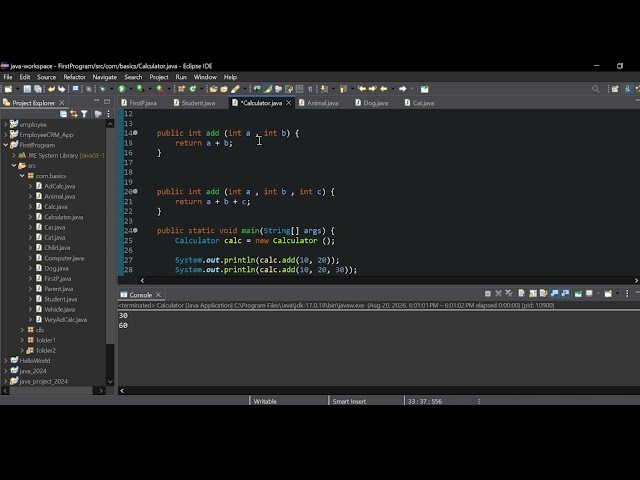
Task: Expand the HelloWorld project node
Action: click(6, 360)
